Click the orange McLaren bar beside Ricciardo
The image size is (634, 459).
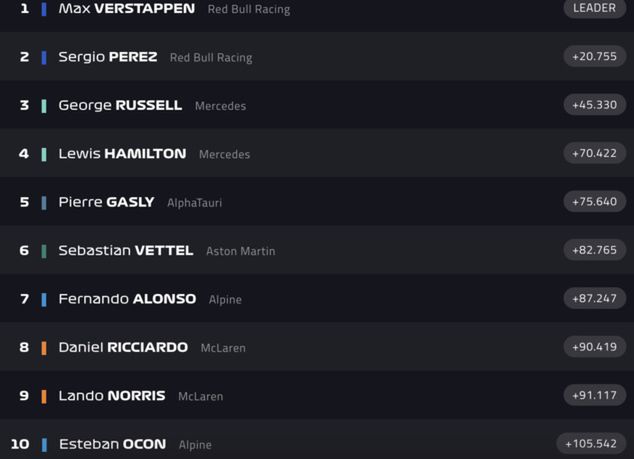pyautogui.click(x=44, y=348)
